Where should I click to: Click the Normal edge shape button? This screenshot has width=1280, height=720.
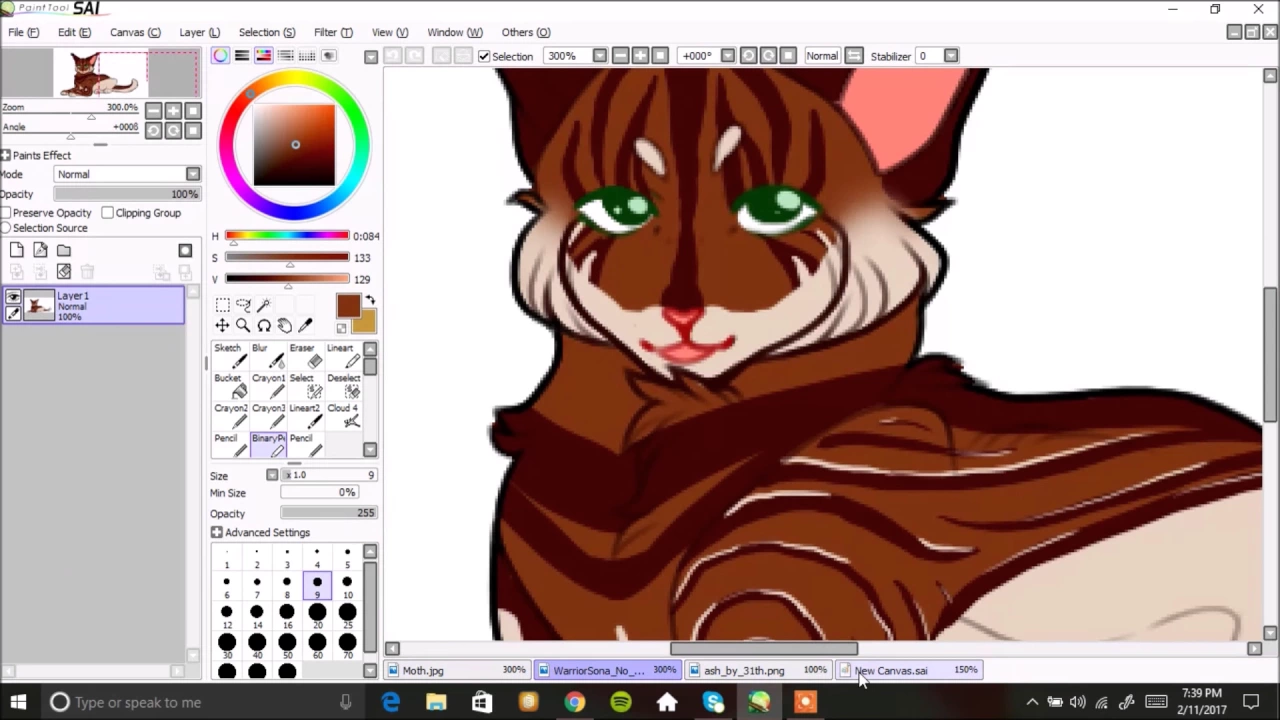pos(822,56)
